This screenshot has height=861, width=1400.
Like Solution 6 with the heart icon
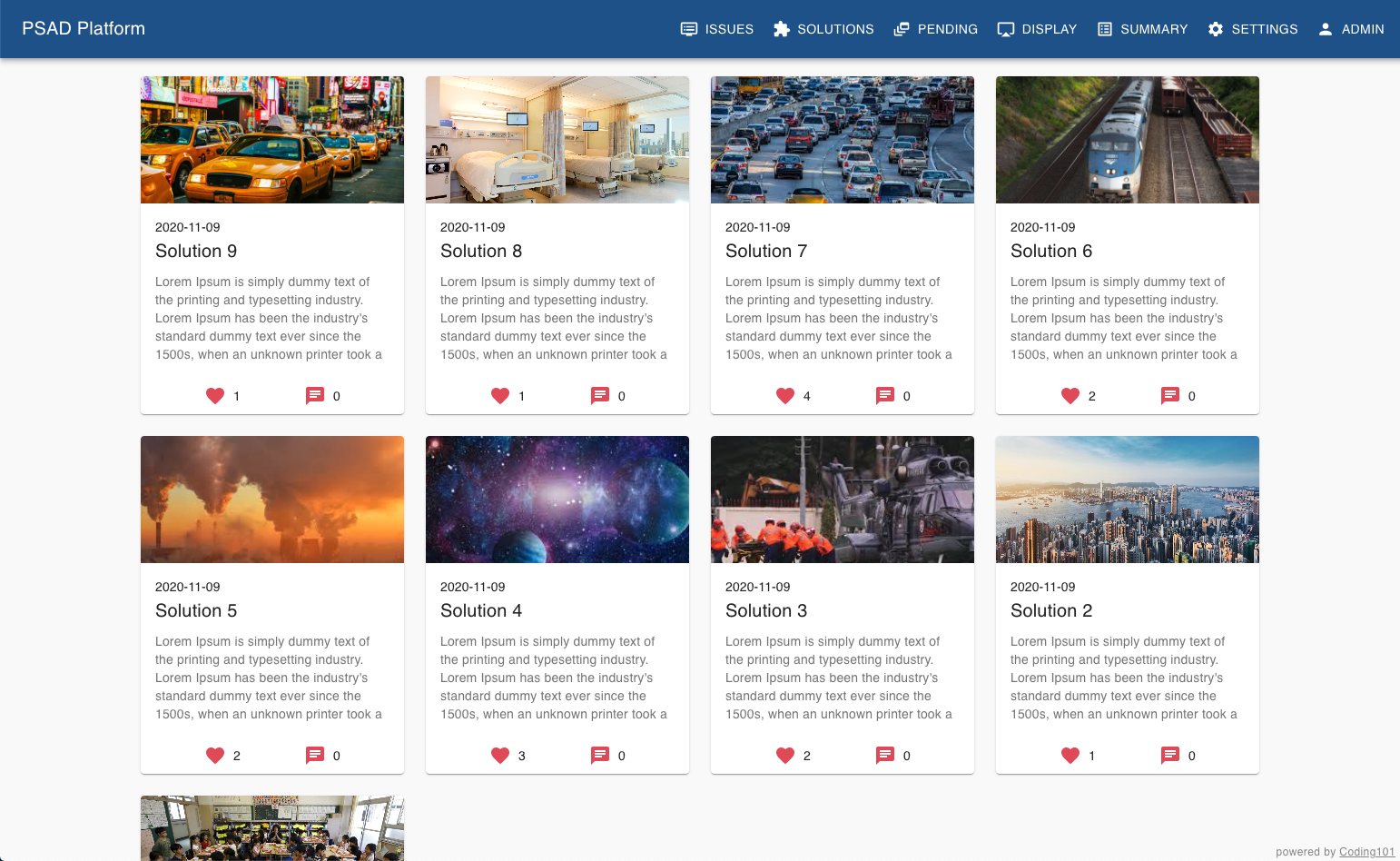(x=1070, y=396)
